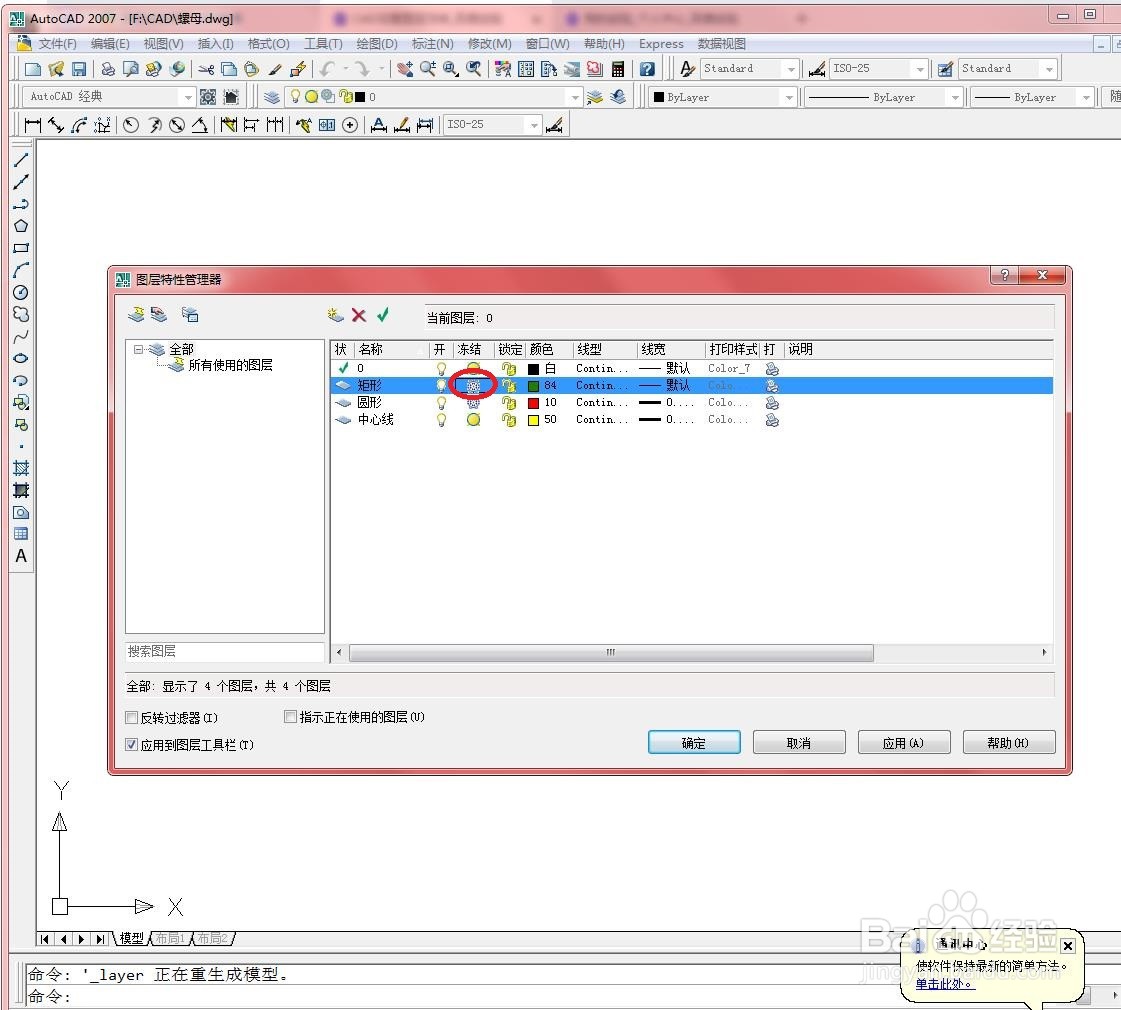Select the Circle tool in draw toolbar
The width and height of the screenshot is (1121, 1010).
point(21,292)
